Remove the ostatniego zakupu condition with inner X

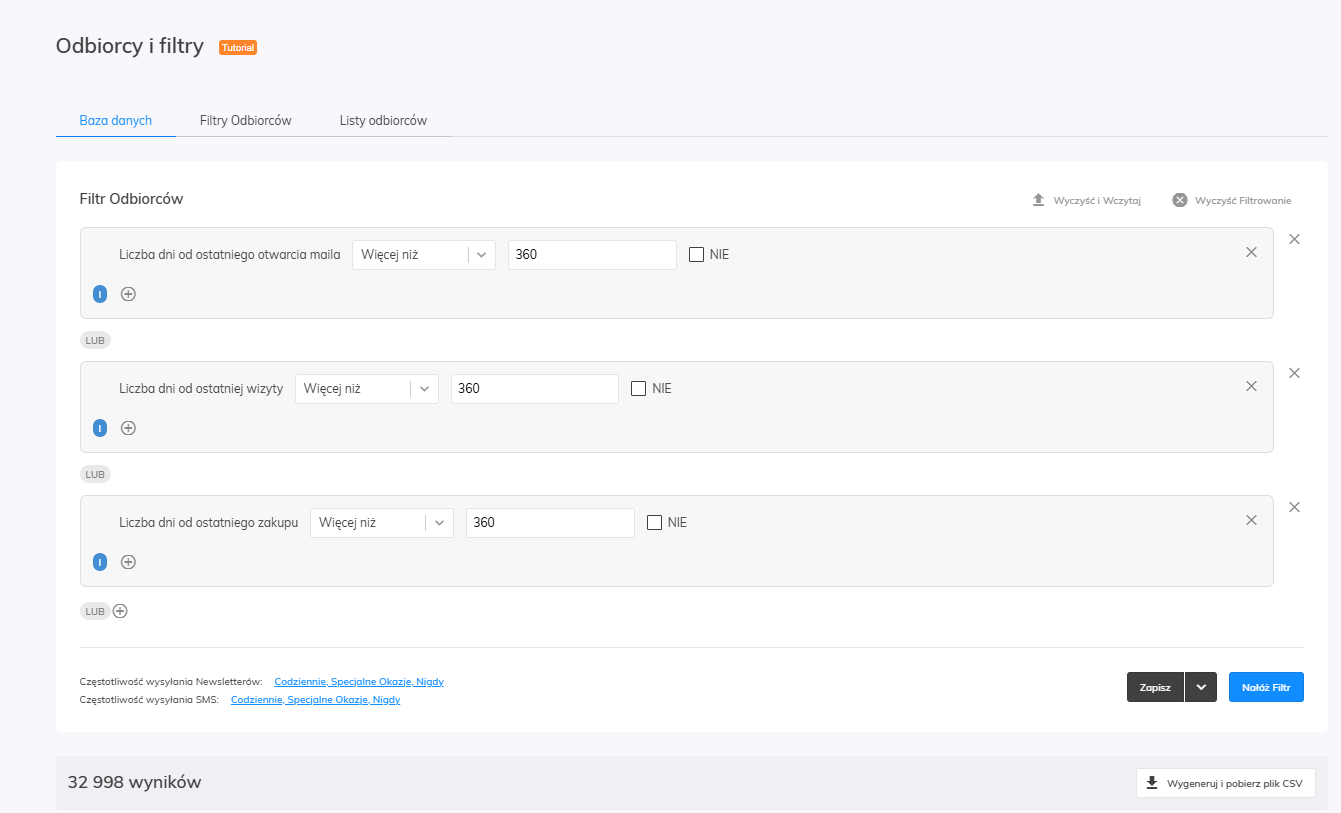[x=1251, y=520]
